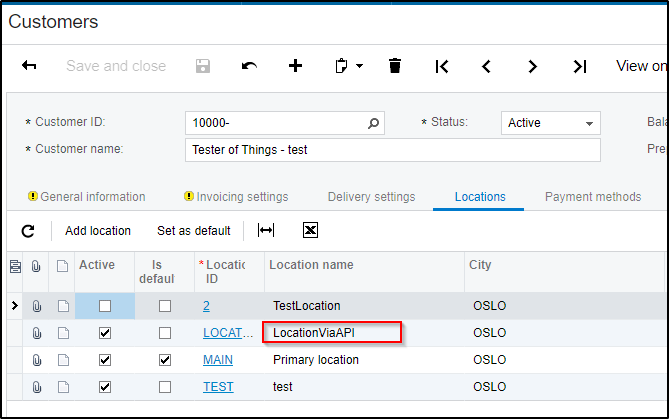Open the Payment methods tab
The height and width of the screenshot is (419, 669).
[x=593, y=197]
